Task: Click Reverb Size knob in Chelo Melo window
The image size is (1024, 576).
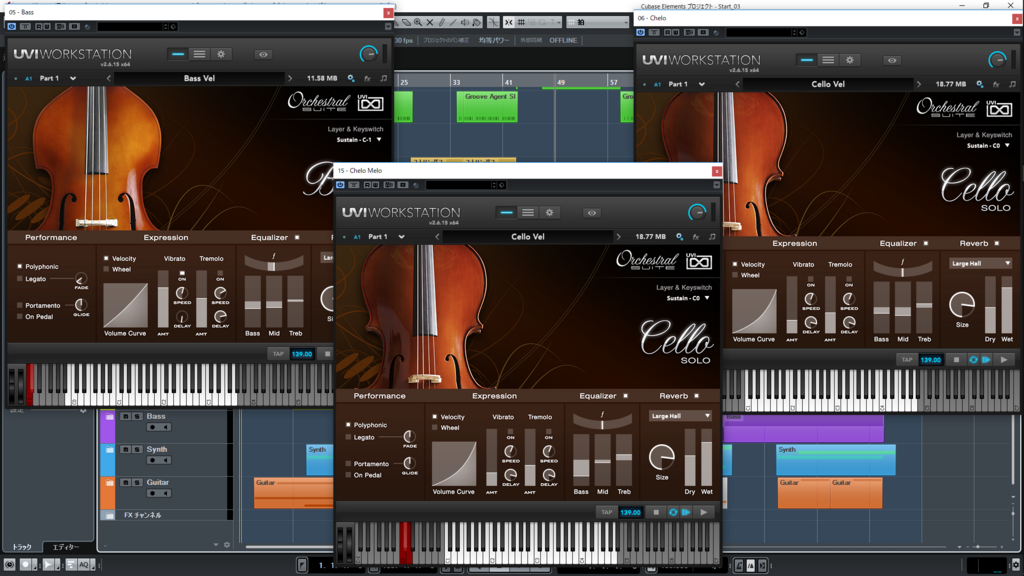Action: click(x=662, y=456)
